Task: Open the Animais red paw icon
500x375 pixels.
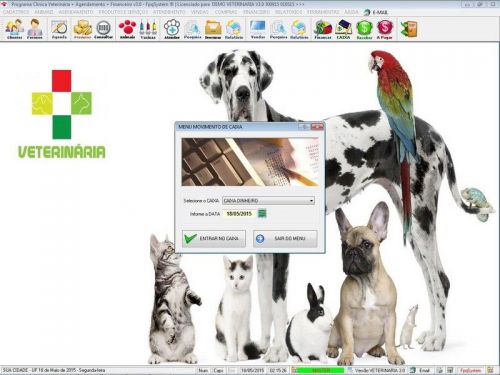Action: point(127,29)
